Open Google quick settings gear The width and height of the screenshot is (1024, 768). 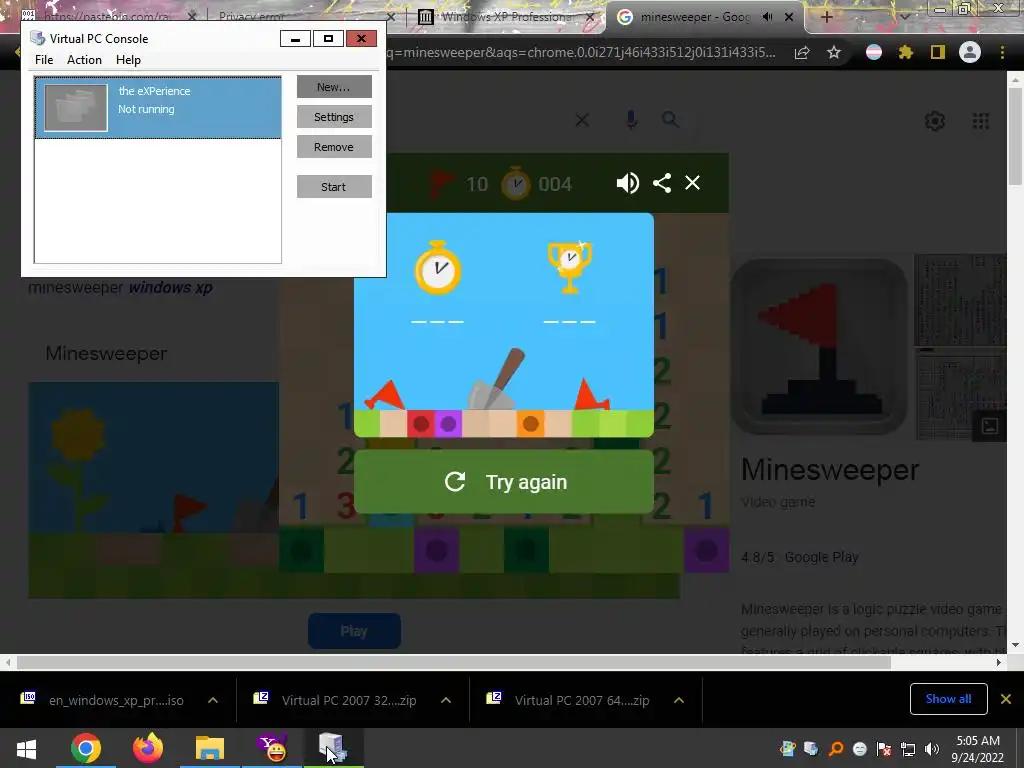coord(935,121)
